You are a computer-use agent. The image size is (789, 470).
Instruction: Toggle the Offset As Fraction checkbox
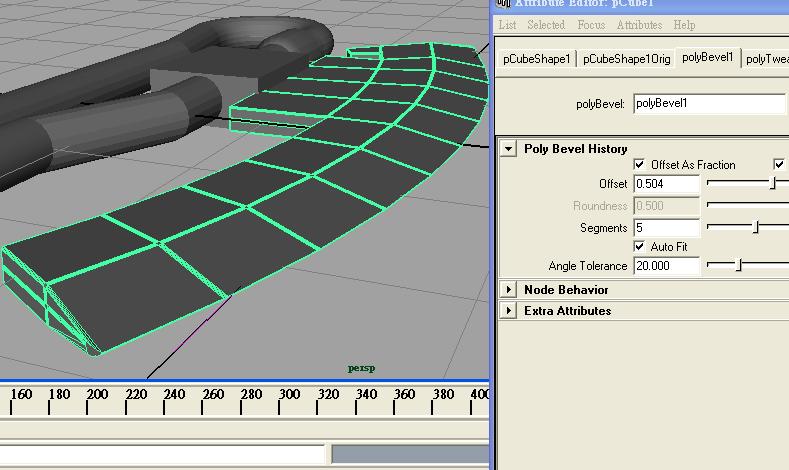pyautogui.click(x=639, y=165)
